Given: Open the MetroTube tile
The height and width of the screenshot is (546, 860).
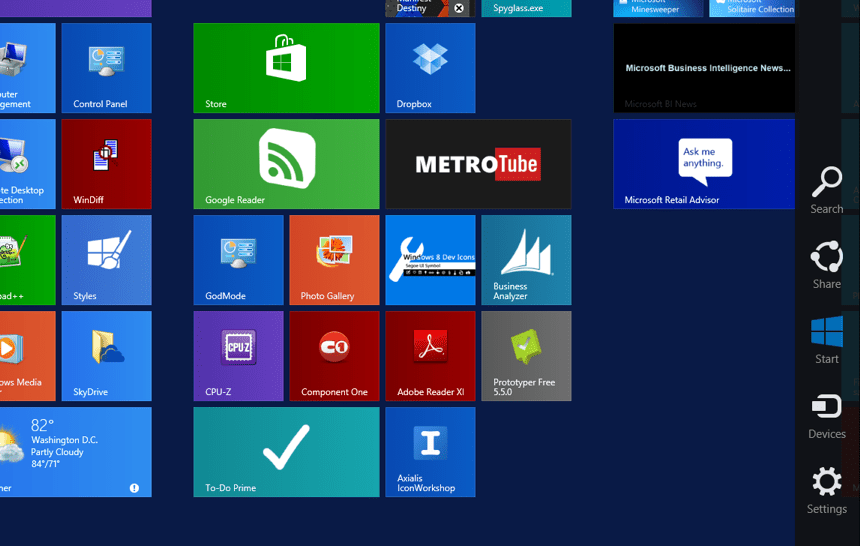Looking at the screenshot, I should click(478, 164).
